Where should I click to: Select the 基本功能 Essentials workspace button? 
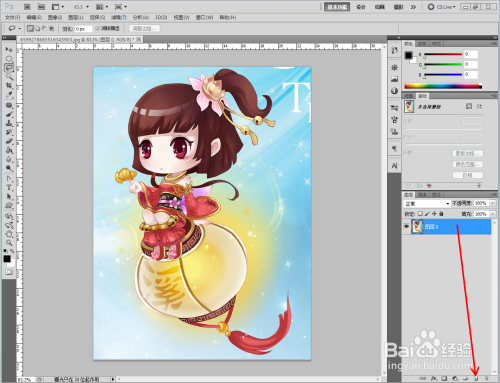point(337,7)
